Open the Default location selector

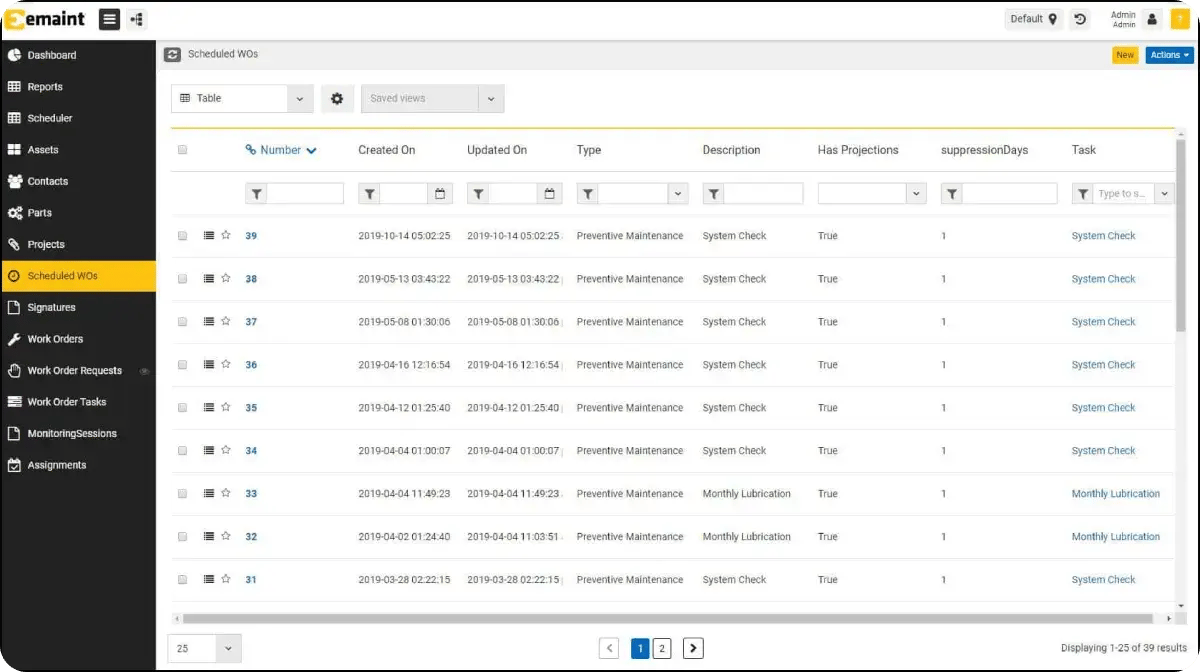point(1033,19)
